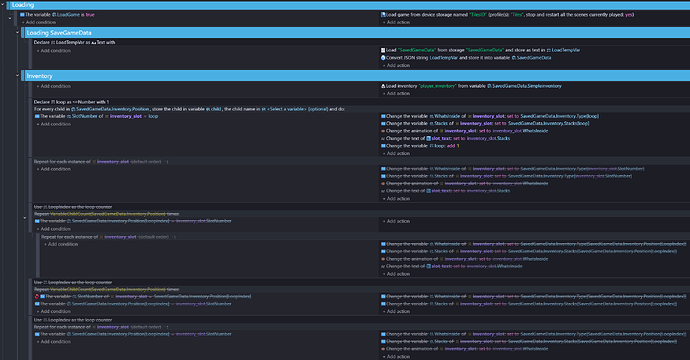Click variable icon of first disabled Position[LoopIndex] condition
The height and width of the screenshot is (360, 690).
click(x=37, y=221)
